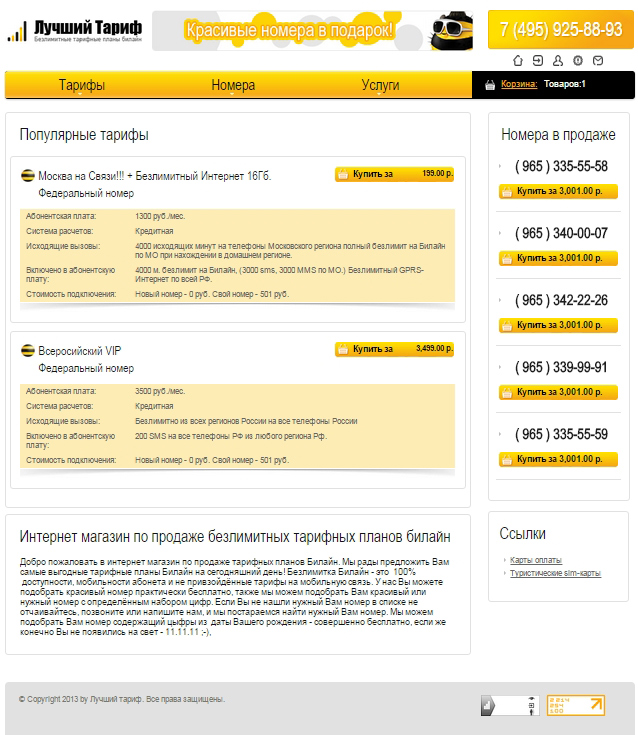
Task: Click the bee icon beside Всеросийский VIP
Action: pos(28,350)
